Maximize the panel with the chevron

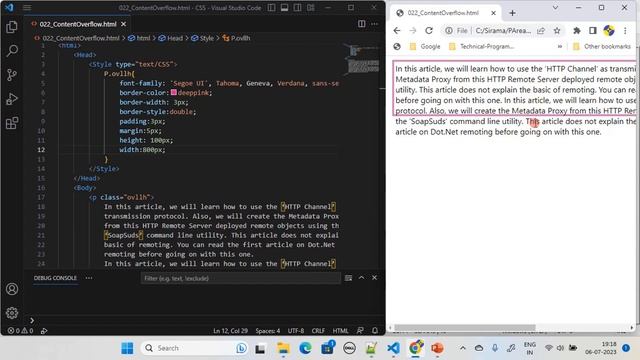click(x=361, y=278)
